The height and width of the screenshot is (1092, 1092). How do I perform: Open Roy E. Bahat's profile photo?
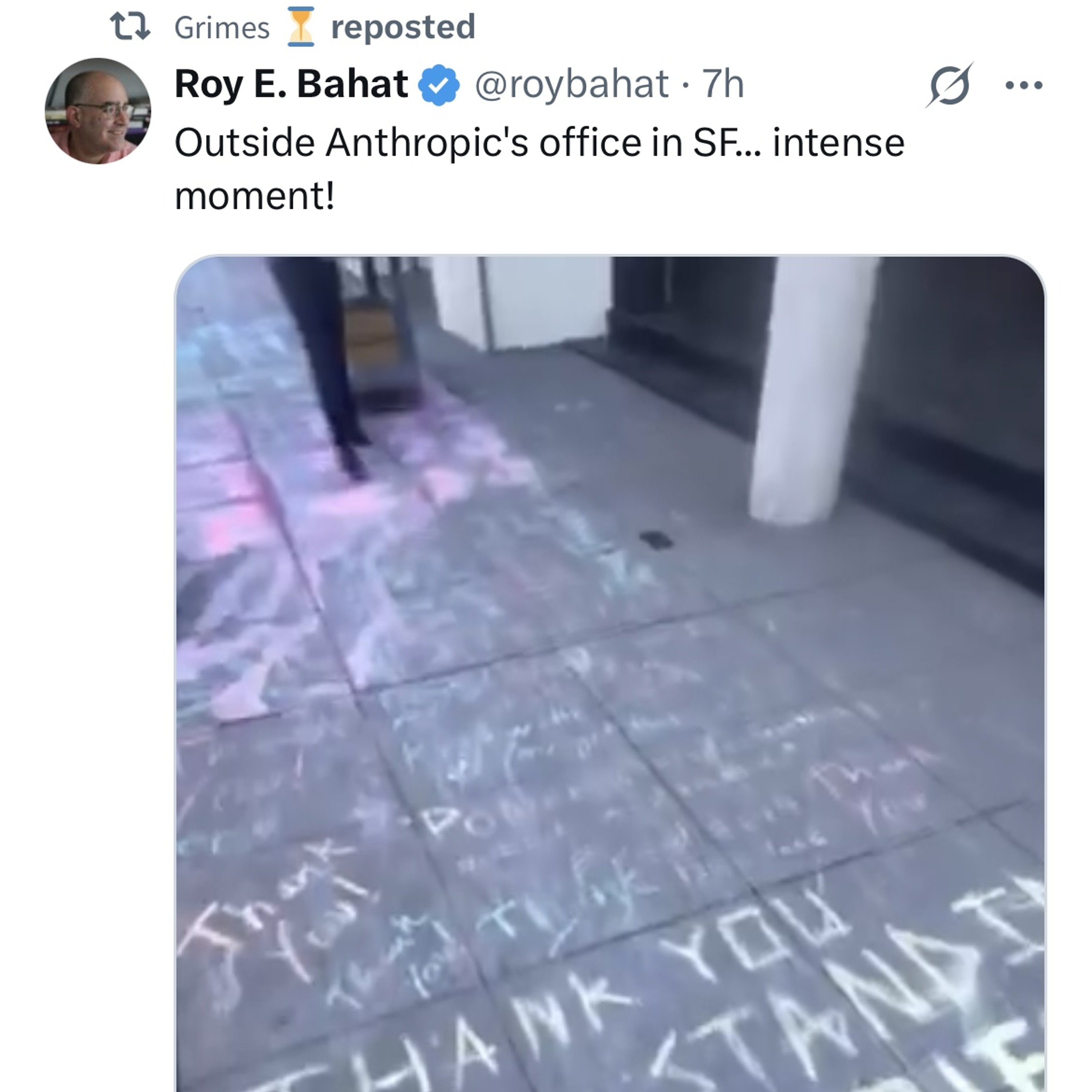(x=98, y=111)
